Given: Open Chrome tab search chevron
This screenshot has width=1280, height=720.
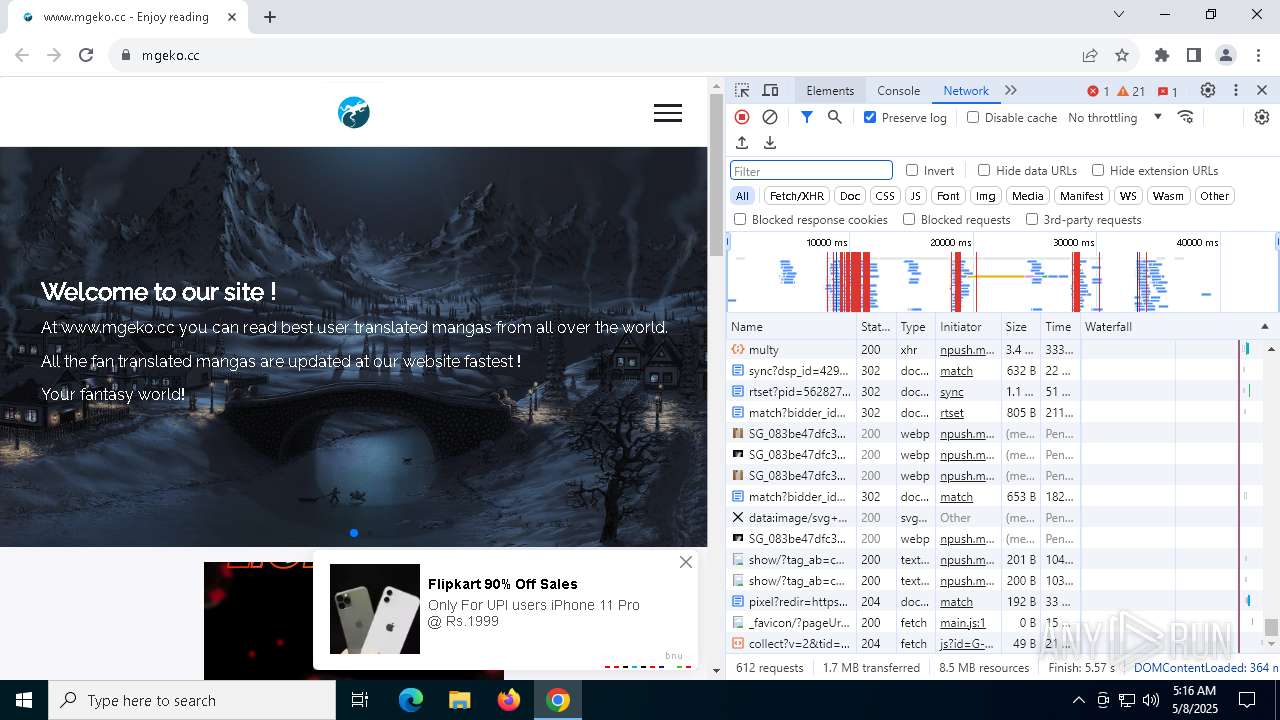Looking at the screenshot, I should (x=1119, y=14).
